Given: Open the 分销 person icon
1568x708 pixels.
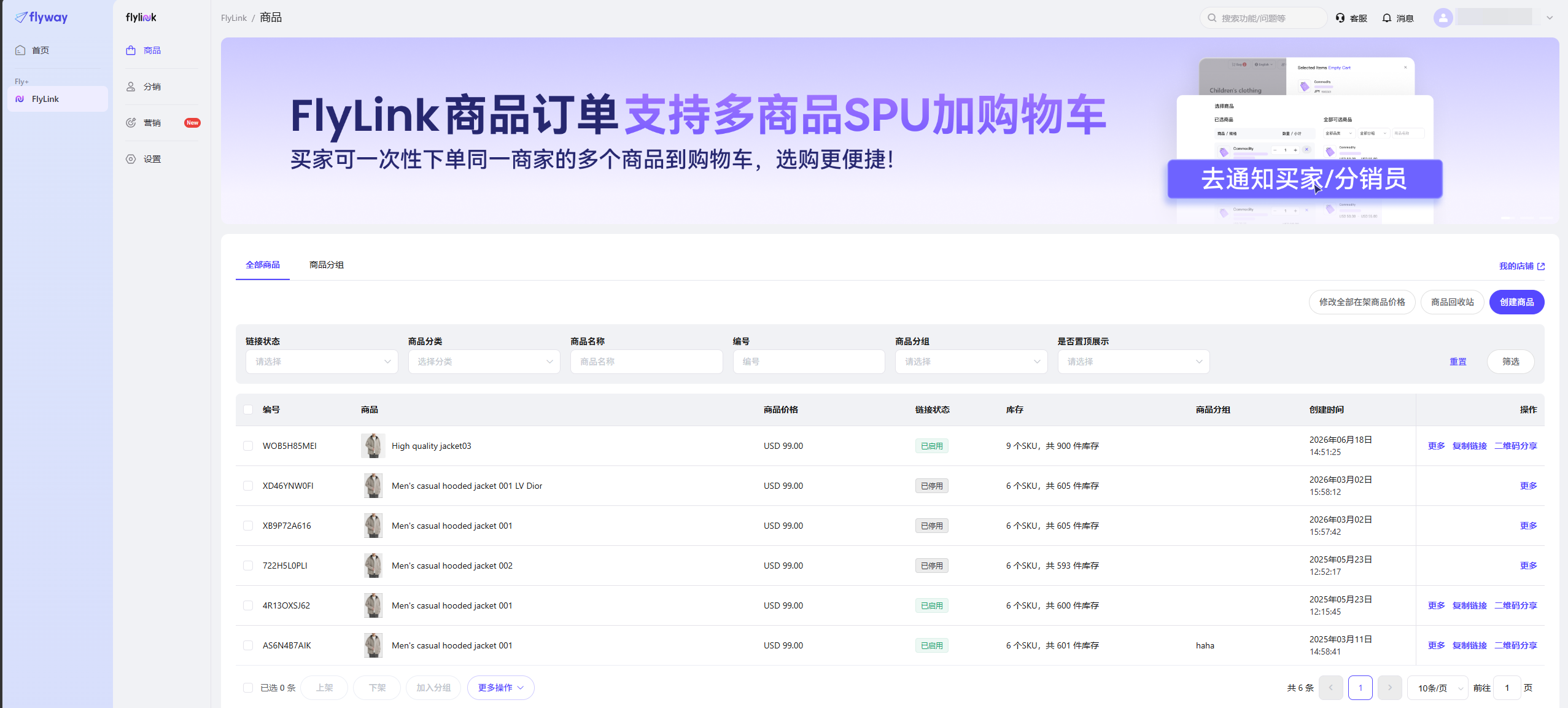Looking at the screenshot, I should tap(131, 87).
